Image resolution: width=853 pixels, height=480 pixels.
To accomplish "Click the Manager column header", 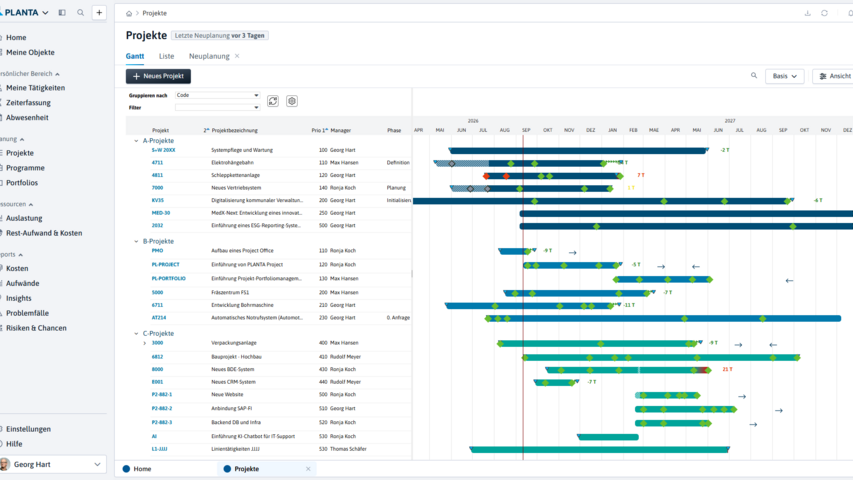I will (x=341, y=131).
